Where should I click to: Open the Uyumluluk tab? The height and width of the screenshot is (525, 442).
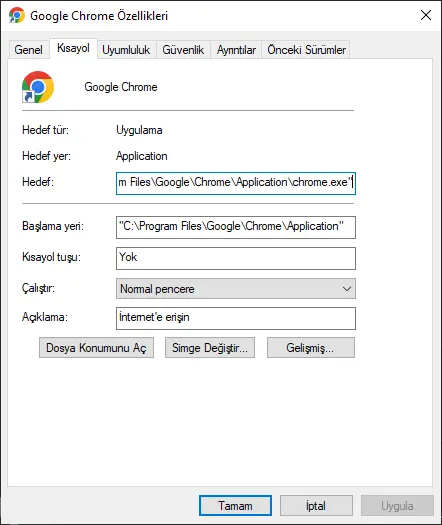[x=126, y=50]
